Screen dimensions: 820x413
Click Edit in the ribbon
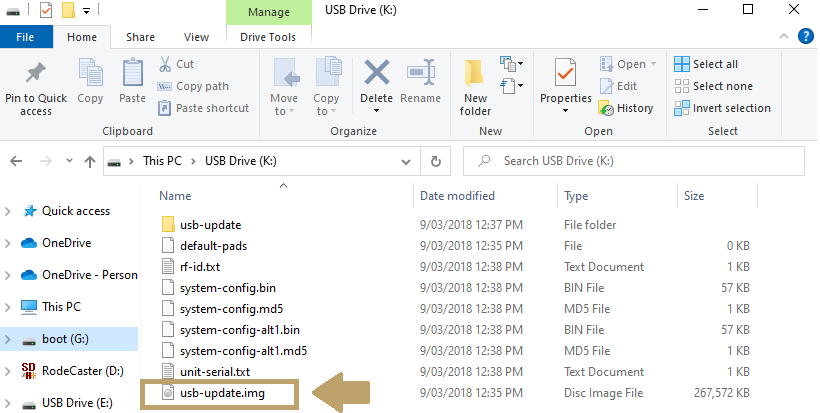tap(619, 86)
